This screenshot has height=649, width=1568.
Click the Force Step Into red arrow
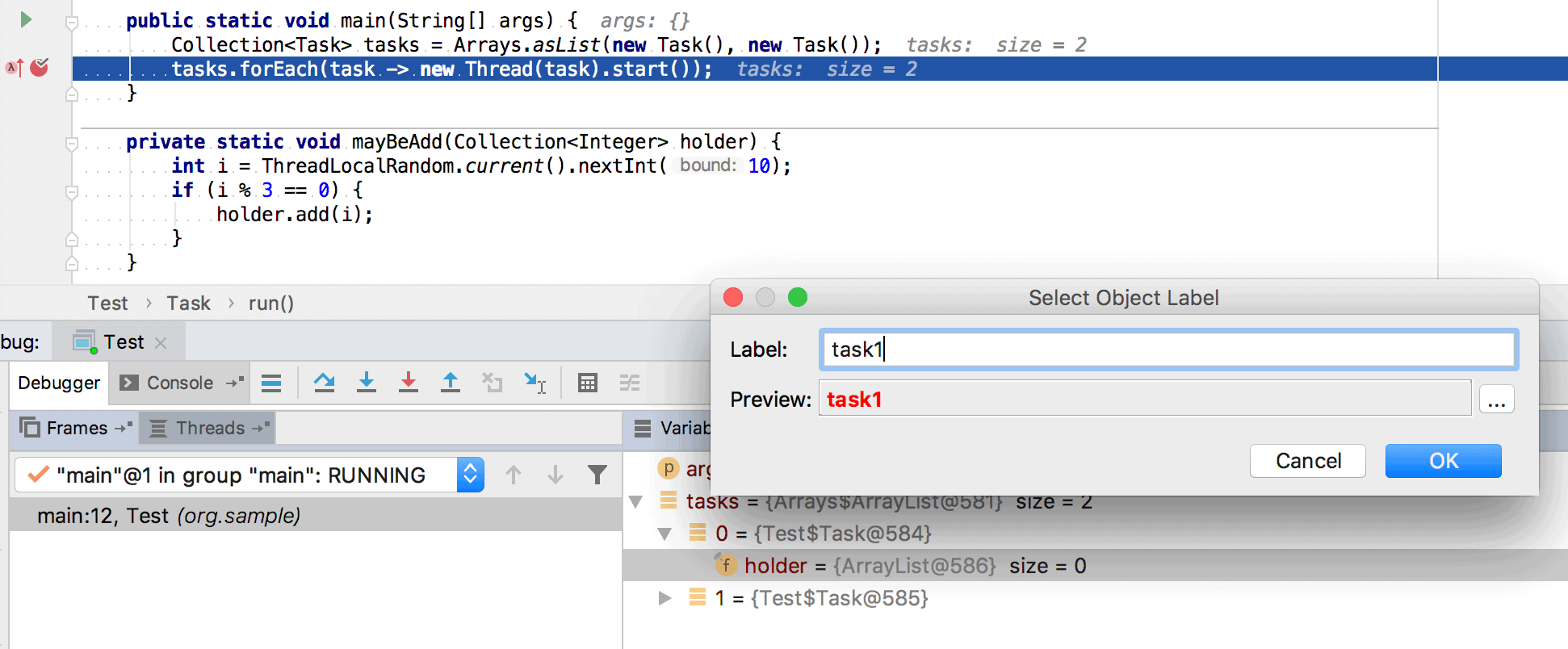click(x=409, y=383)
